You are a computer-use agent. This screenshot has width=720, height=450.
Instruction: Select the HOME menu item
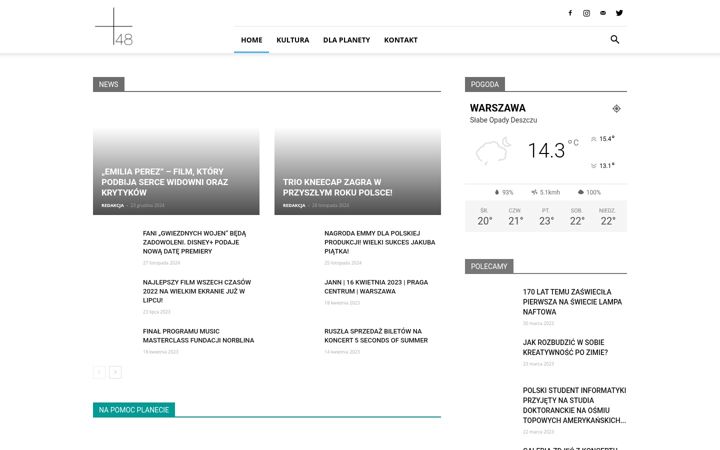pos(252,40)
